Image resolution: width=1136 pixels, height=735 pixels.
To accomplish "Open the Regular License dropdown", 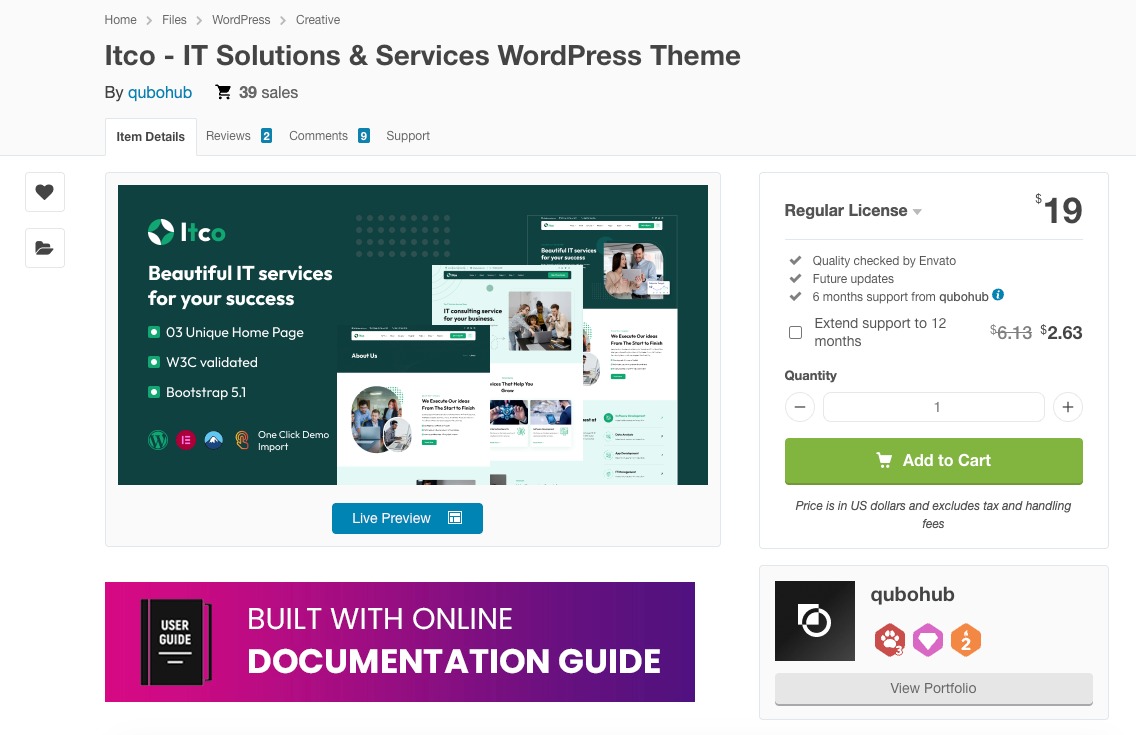I will click(x=853, y=211).
